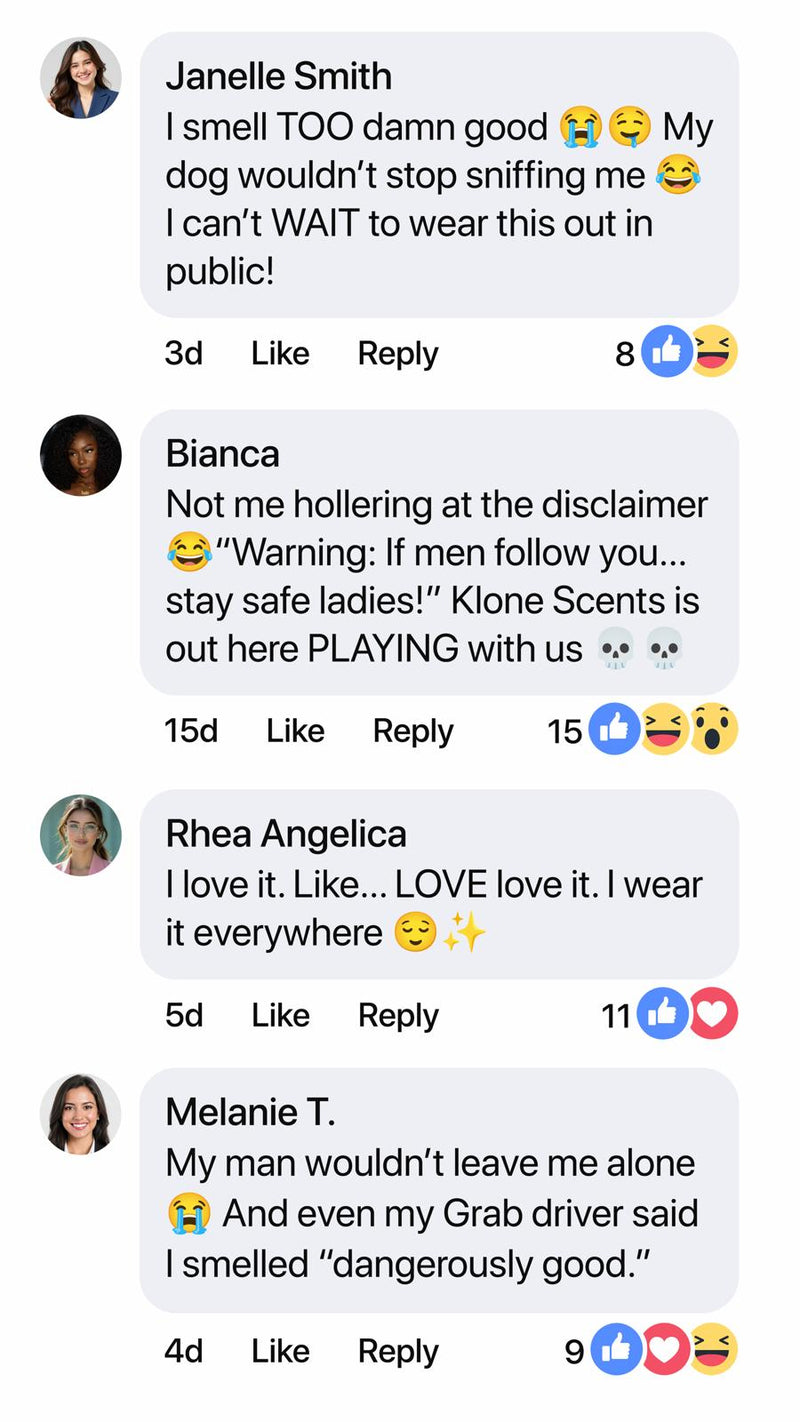This screenshot has width=800, height=1422.
Task: Reply to Janelle Smith's comment
Action: [x=398, y=353]
